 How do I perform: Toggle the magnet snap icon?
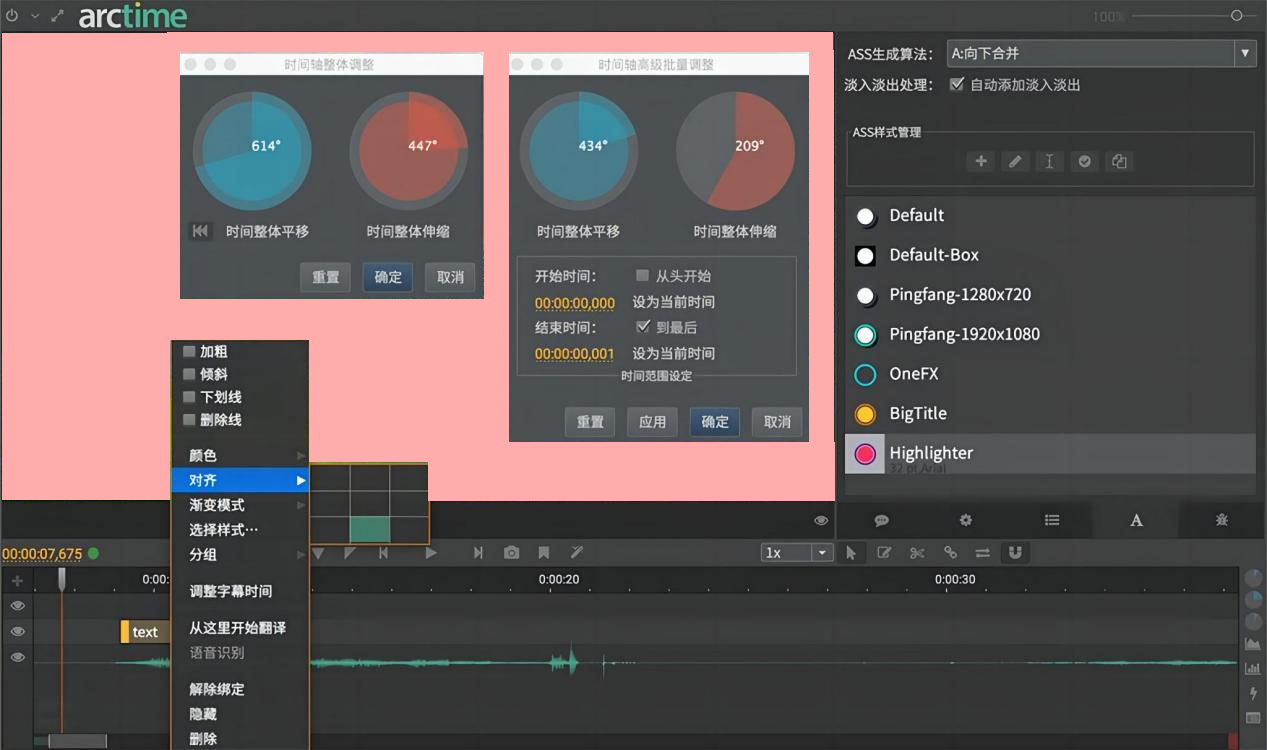[x=1015, y=552]
